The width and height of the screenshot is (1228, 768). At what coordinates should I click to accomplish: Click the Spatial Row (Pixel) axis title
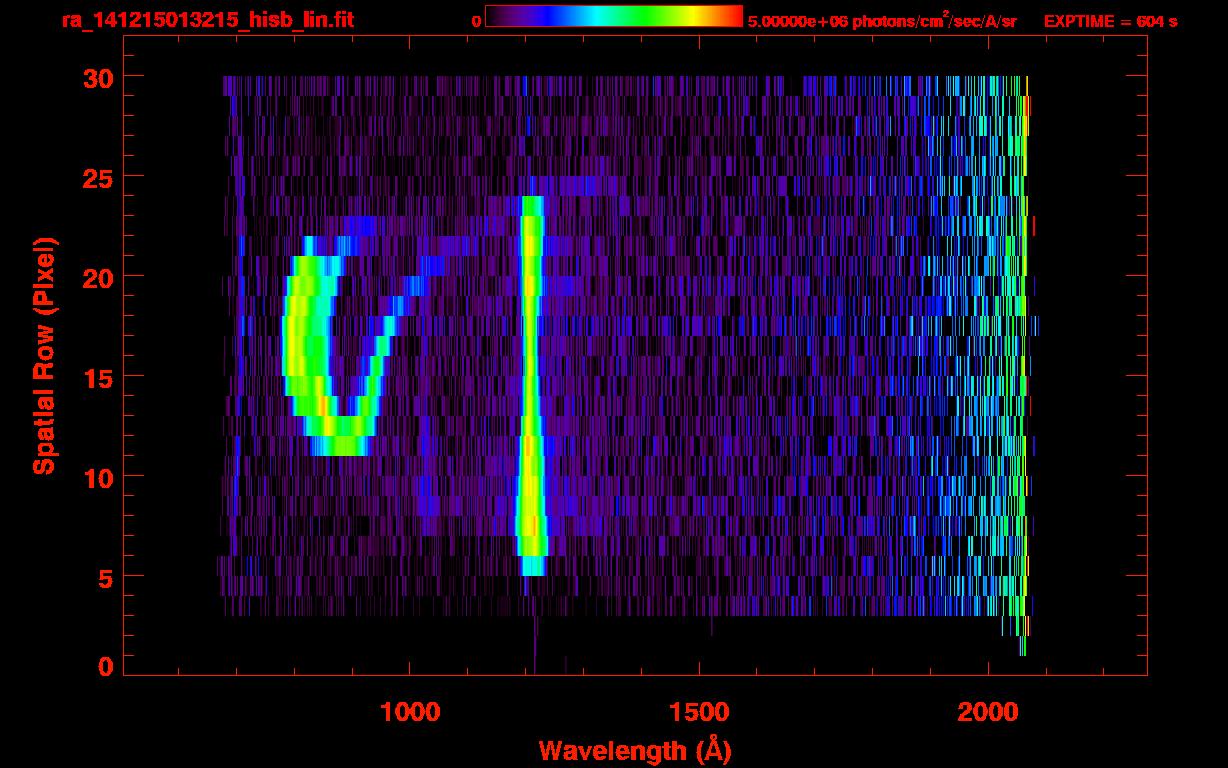coord(44,356)
